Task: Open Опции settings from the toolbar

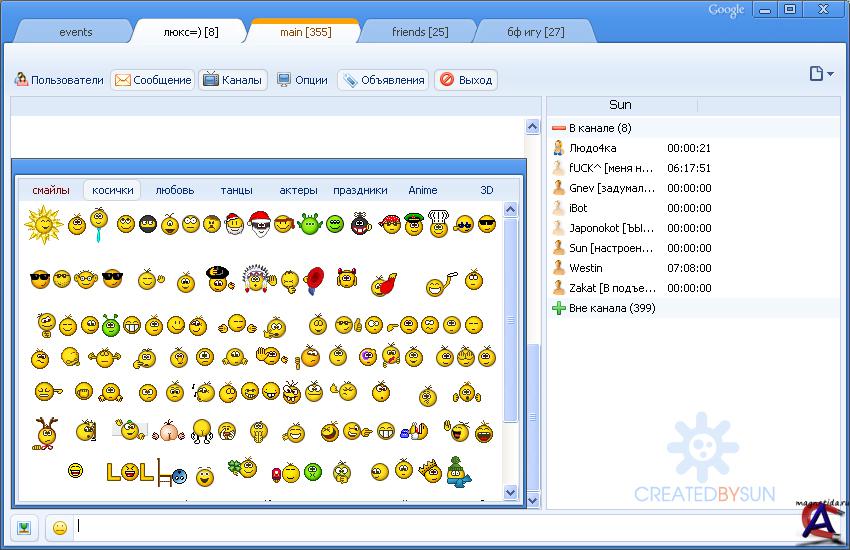Action: click(x=302, y=80)
